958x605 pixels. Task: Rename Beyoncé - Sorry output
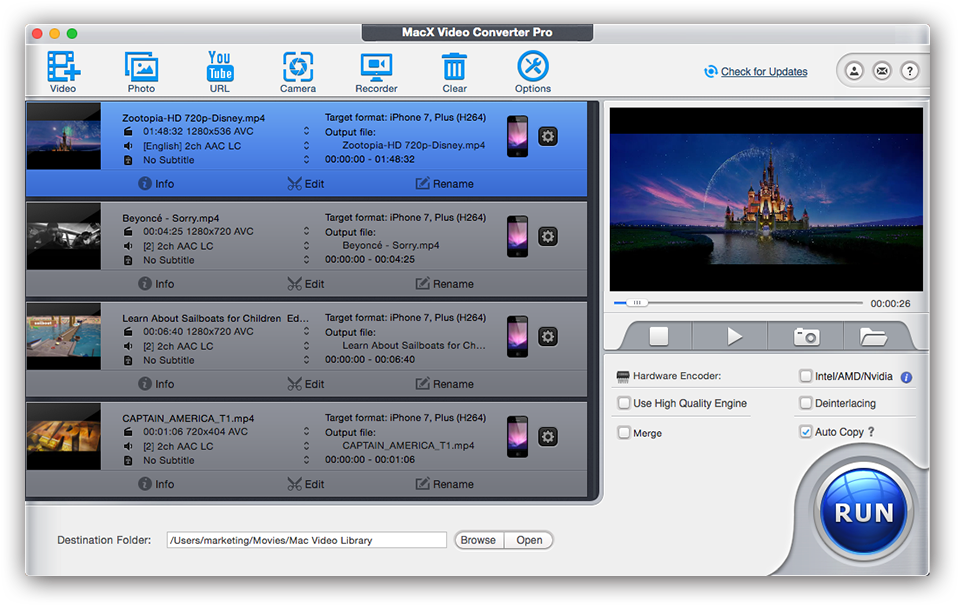[x=445, y=284]
